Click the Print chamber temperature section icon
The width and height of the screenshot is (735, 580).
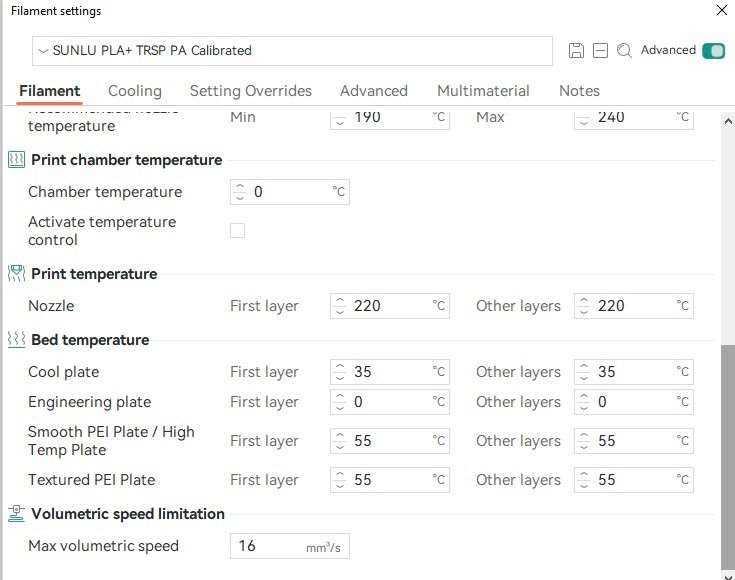[16, 160]
